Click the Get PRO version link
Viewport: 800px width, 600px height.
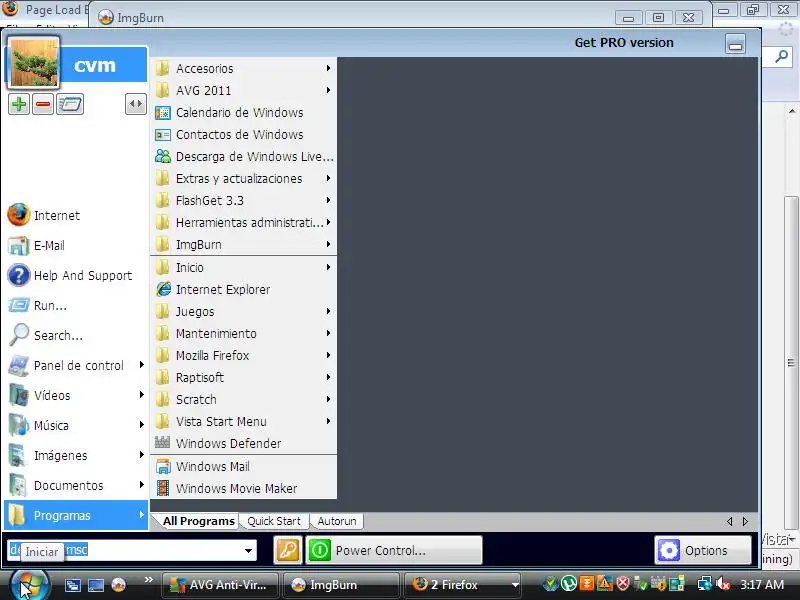tap(624, 43)
